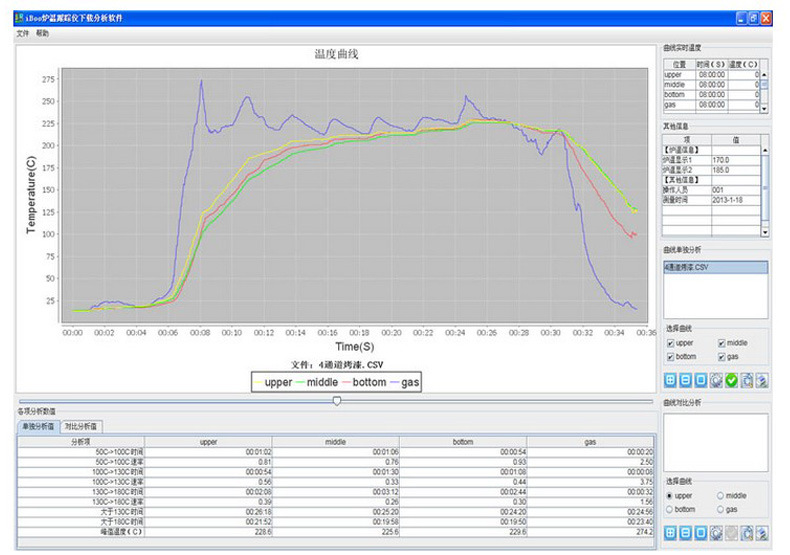Click the green checkmark confirm icon
Image resolution: width=790 pixels, height=555 pixels.
[x=733, y=380]
